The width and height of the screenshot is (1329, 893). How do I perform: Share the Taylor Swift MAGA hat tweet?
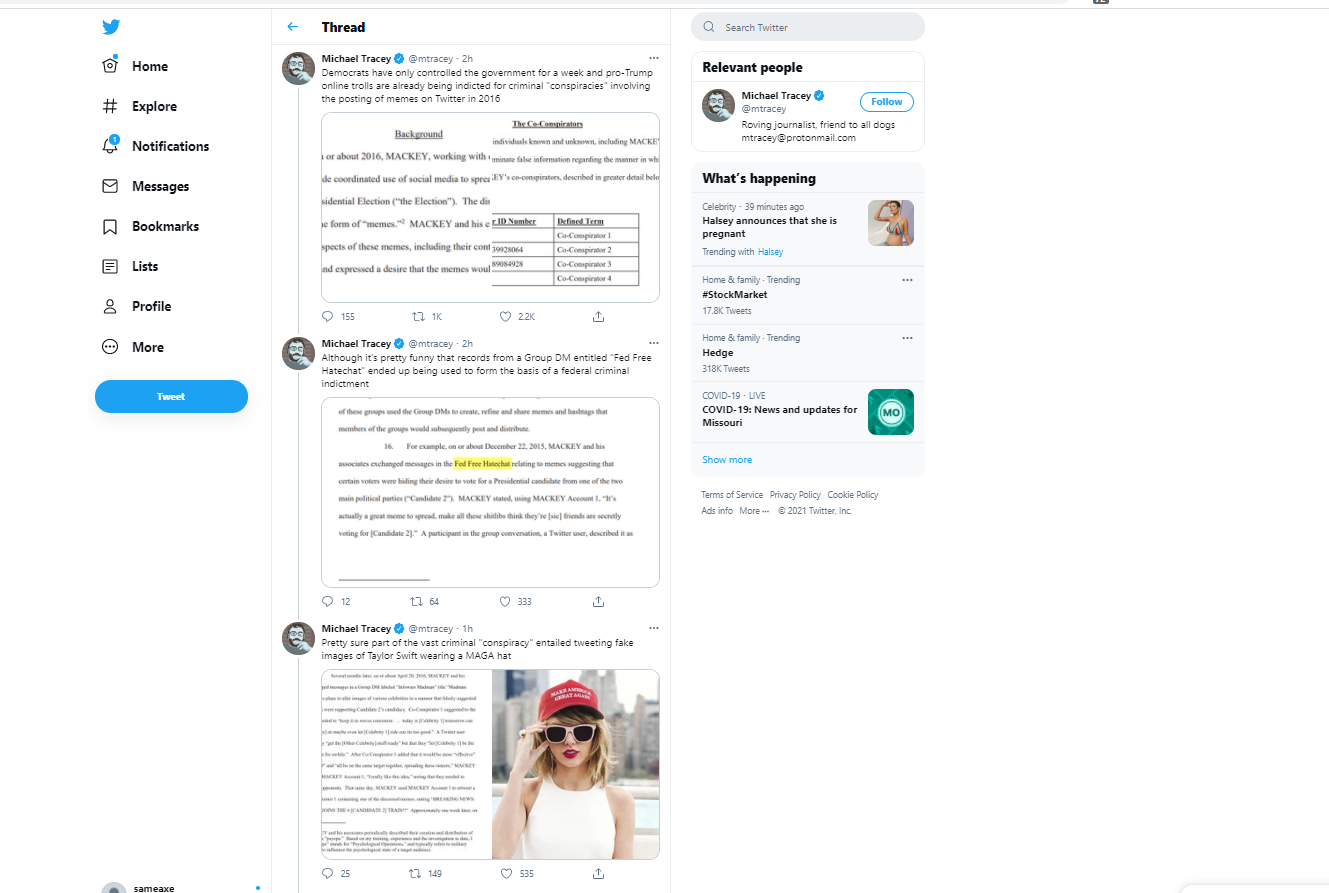598,873
